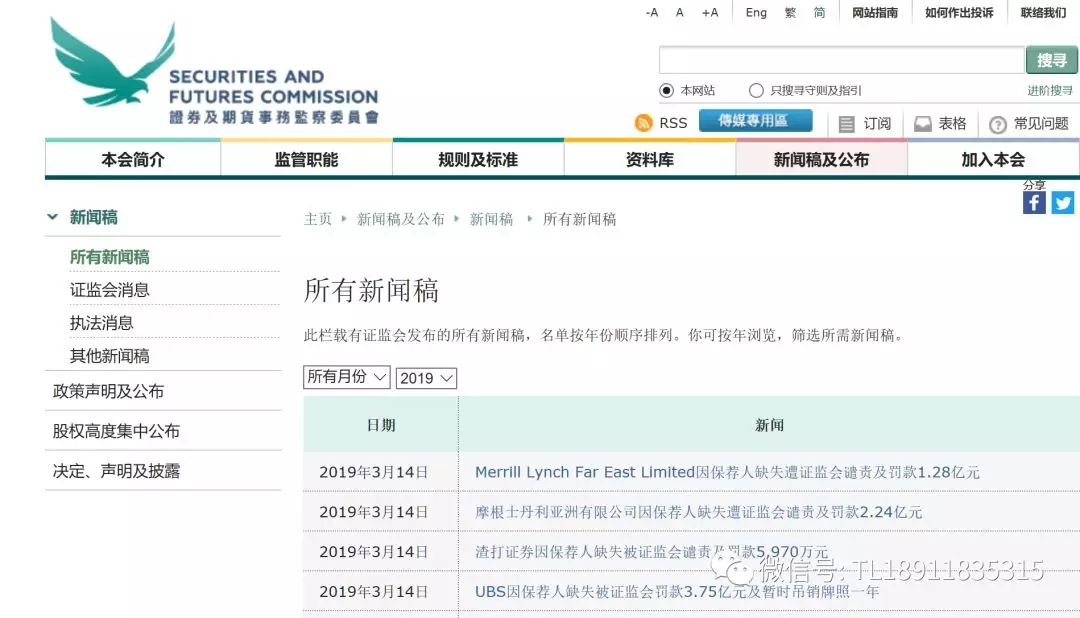Switch to traditional Chinese 繁
Viewport: 1080px width, 618px height.
click(790, 12)
